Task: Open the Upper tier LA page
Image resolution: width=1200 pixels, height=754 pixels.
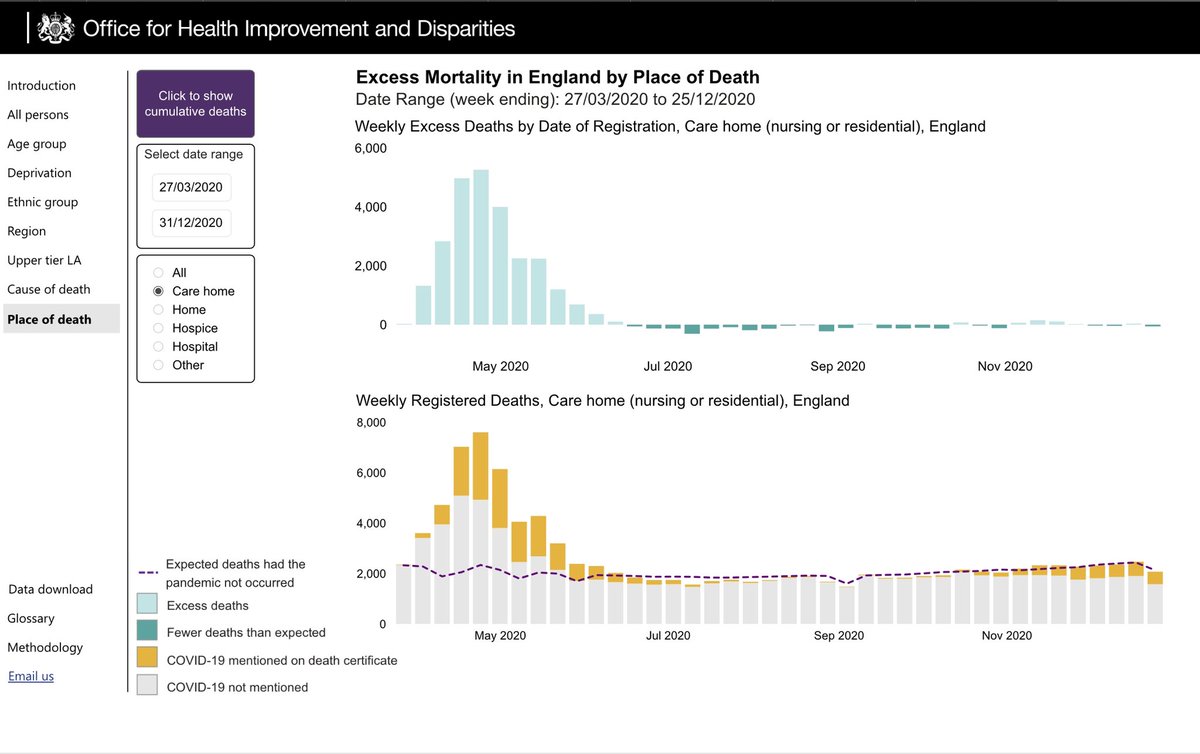Action: (44, 260)
